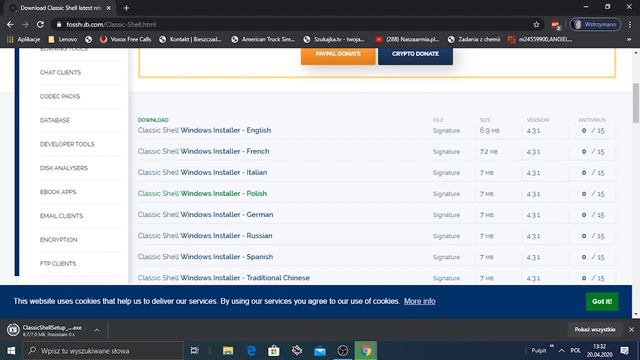The width and height of the screenshot is (640, 360).
Task: Open Task View on the taskbar
Action: pyautogui.click(x=195, y=351)
